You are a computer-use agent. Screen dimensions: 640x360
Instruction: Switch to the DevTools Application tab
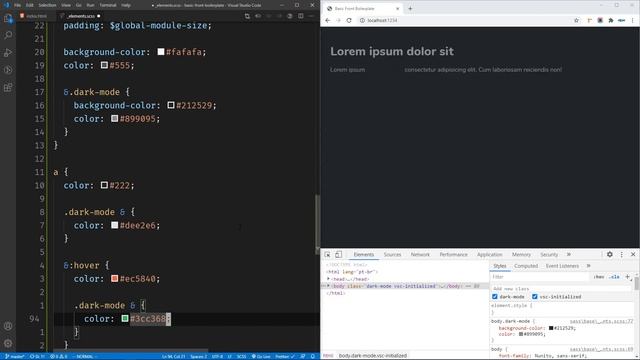489,254
